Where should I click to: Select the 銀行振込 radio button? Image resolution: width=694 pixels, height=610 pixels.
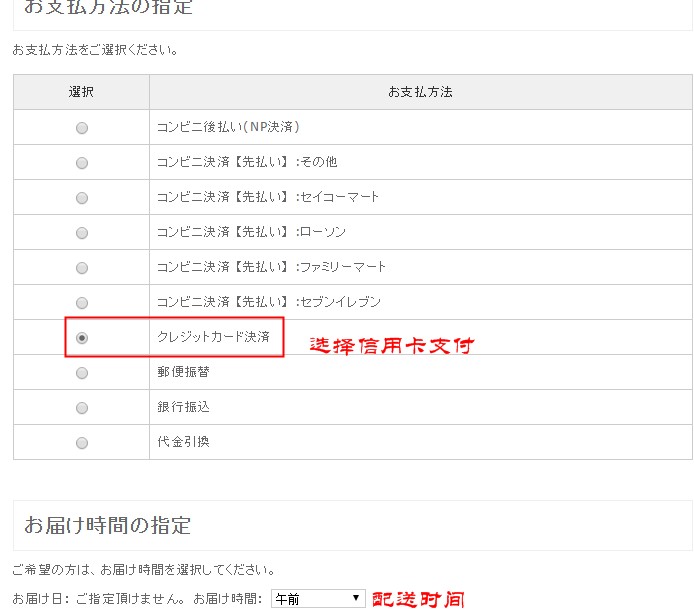82,408
